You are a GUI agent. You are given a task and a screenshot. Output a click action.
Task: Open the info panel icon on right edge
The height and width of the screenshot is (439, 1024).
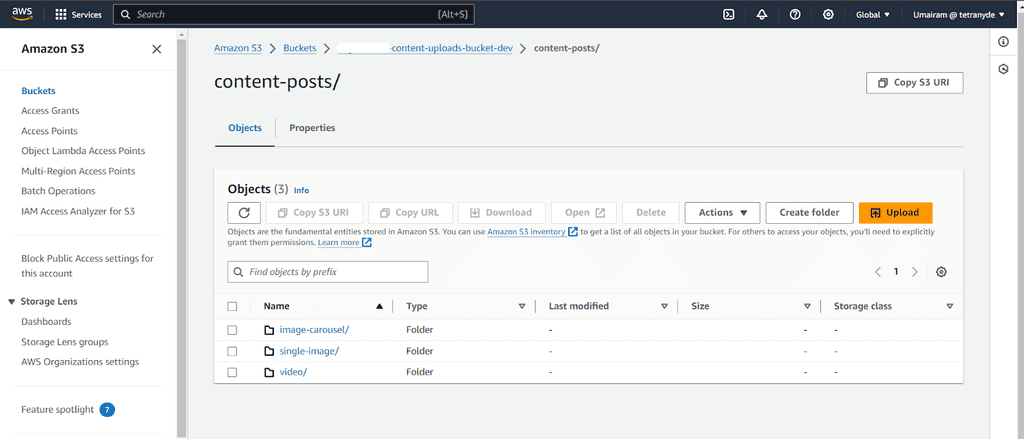coord(1004,42)
